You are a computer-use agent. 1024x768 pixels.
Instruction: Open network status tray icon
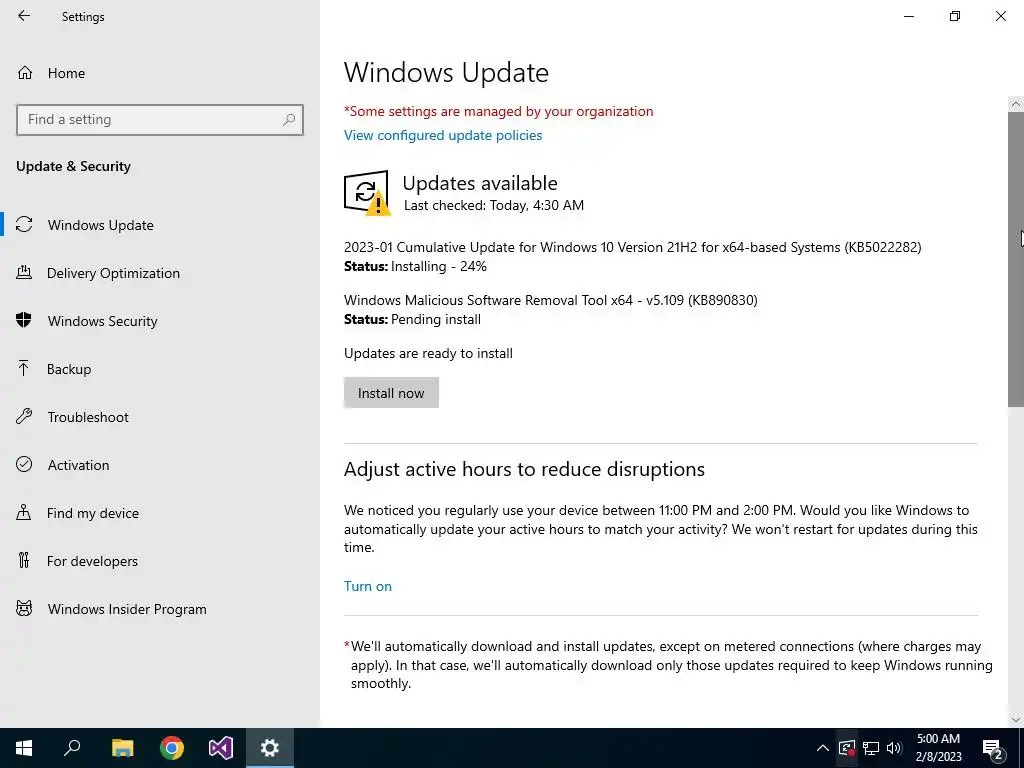(x=871, y=748)
